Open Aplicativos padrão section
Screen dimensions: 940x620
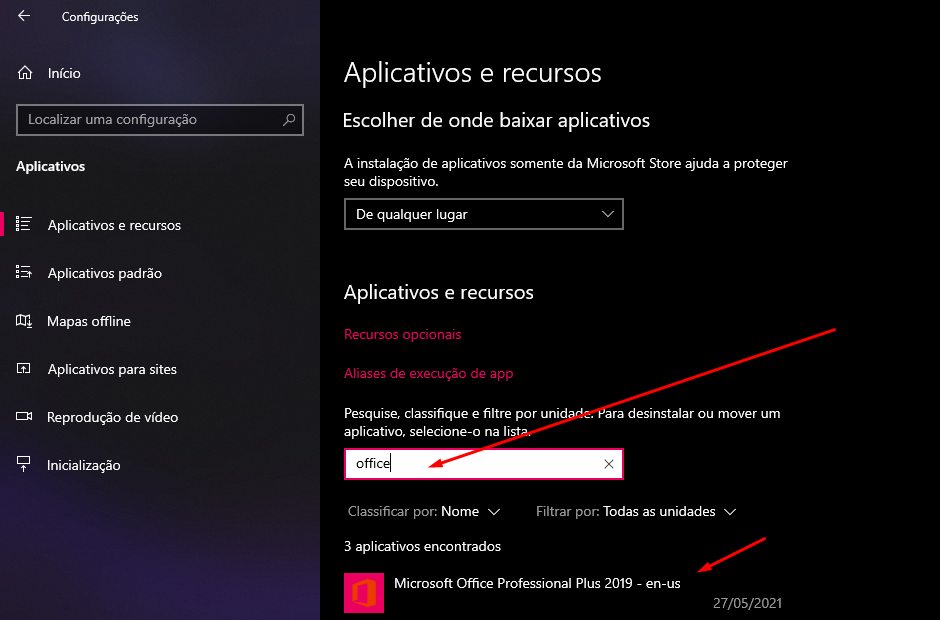(x=104, y=273)
